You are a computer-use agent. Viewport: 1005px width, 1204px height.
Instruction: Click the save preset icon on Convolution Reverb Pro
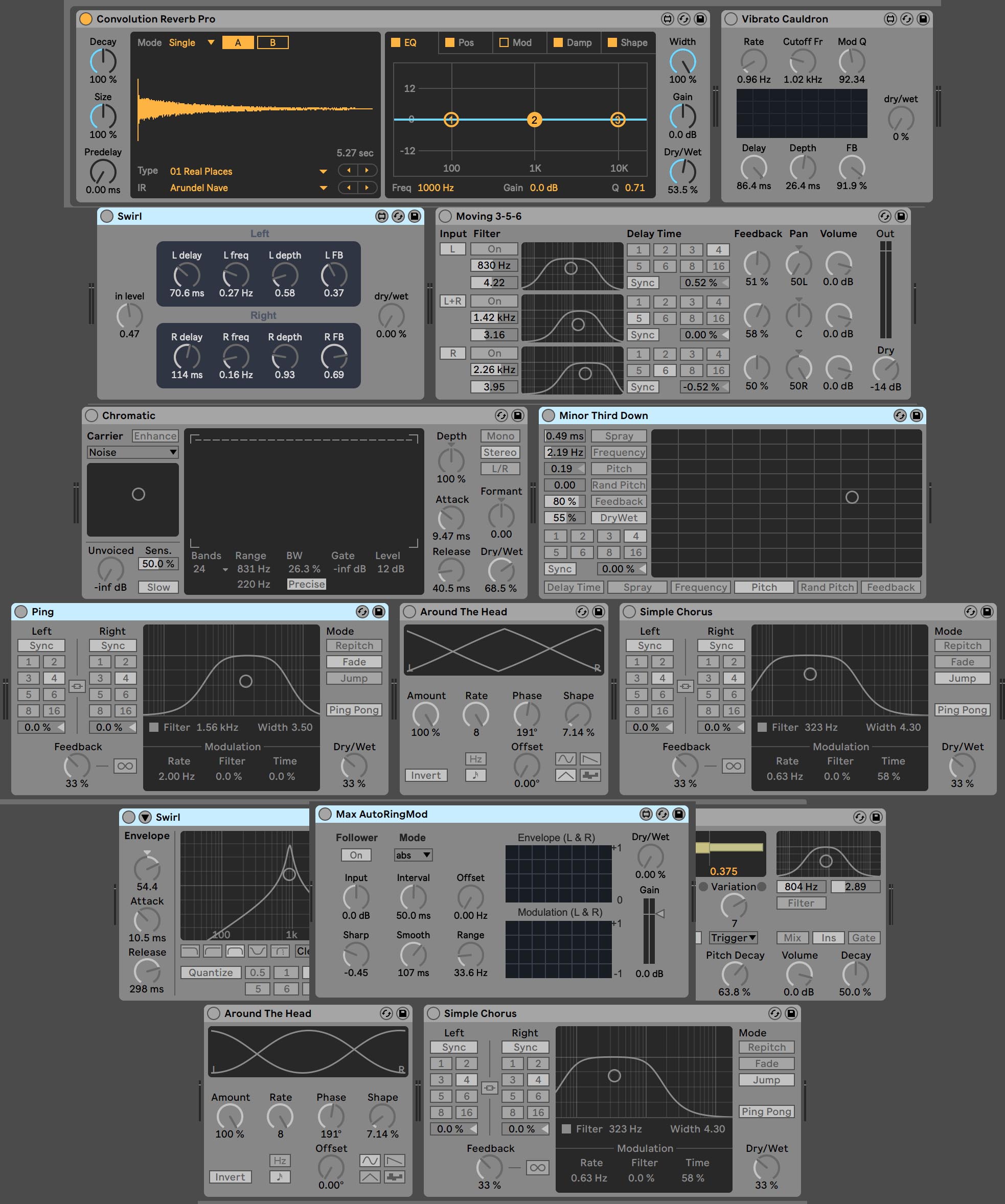click(x=700, y=19)
